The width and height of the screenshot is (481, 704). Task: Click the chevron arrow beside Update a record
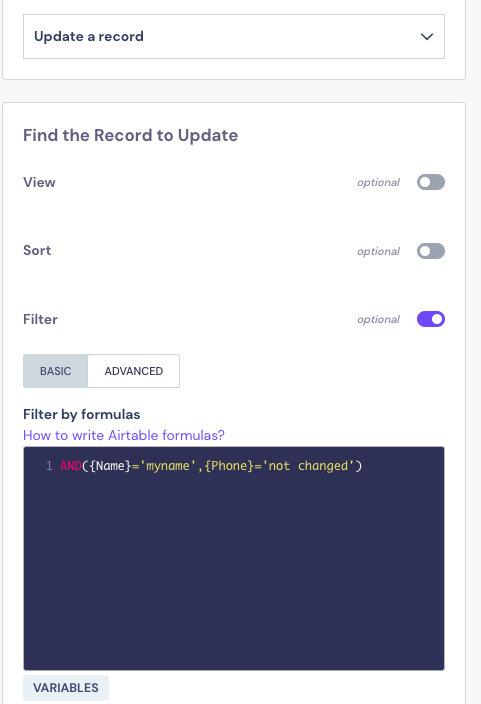427,36
